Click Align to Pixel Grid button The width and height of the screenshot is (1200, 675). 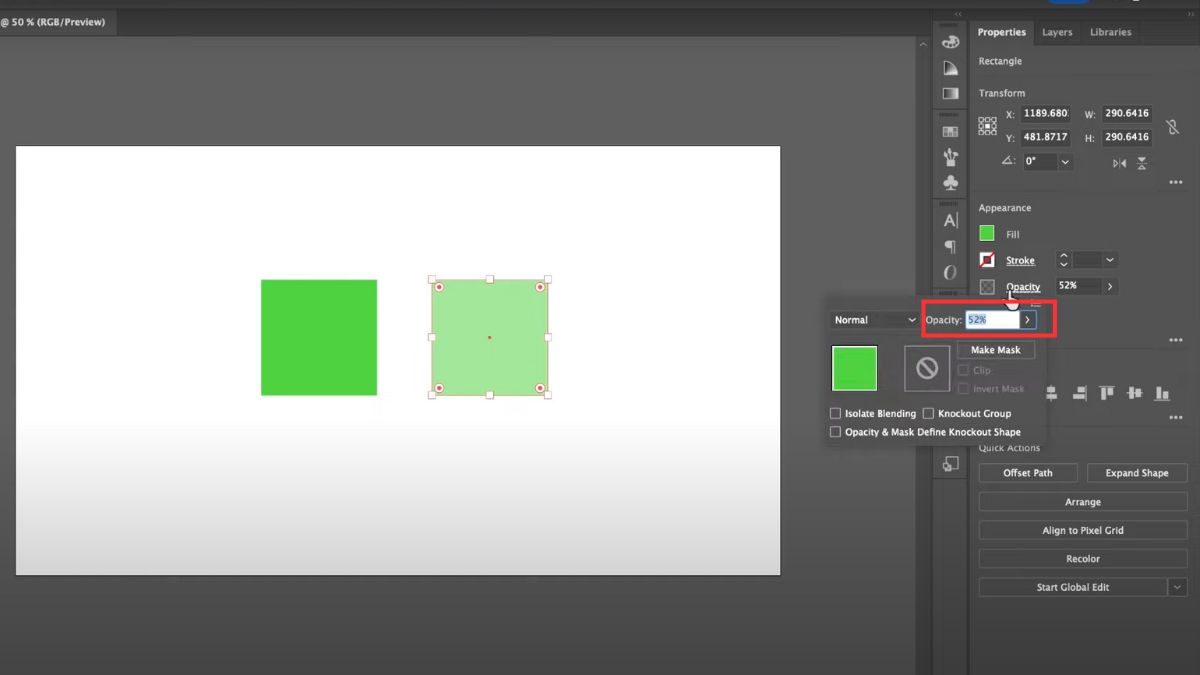coord(1083,530)
